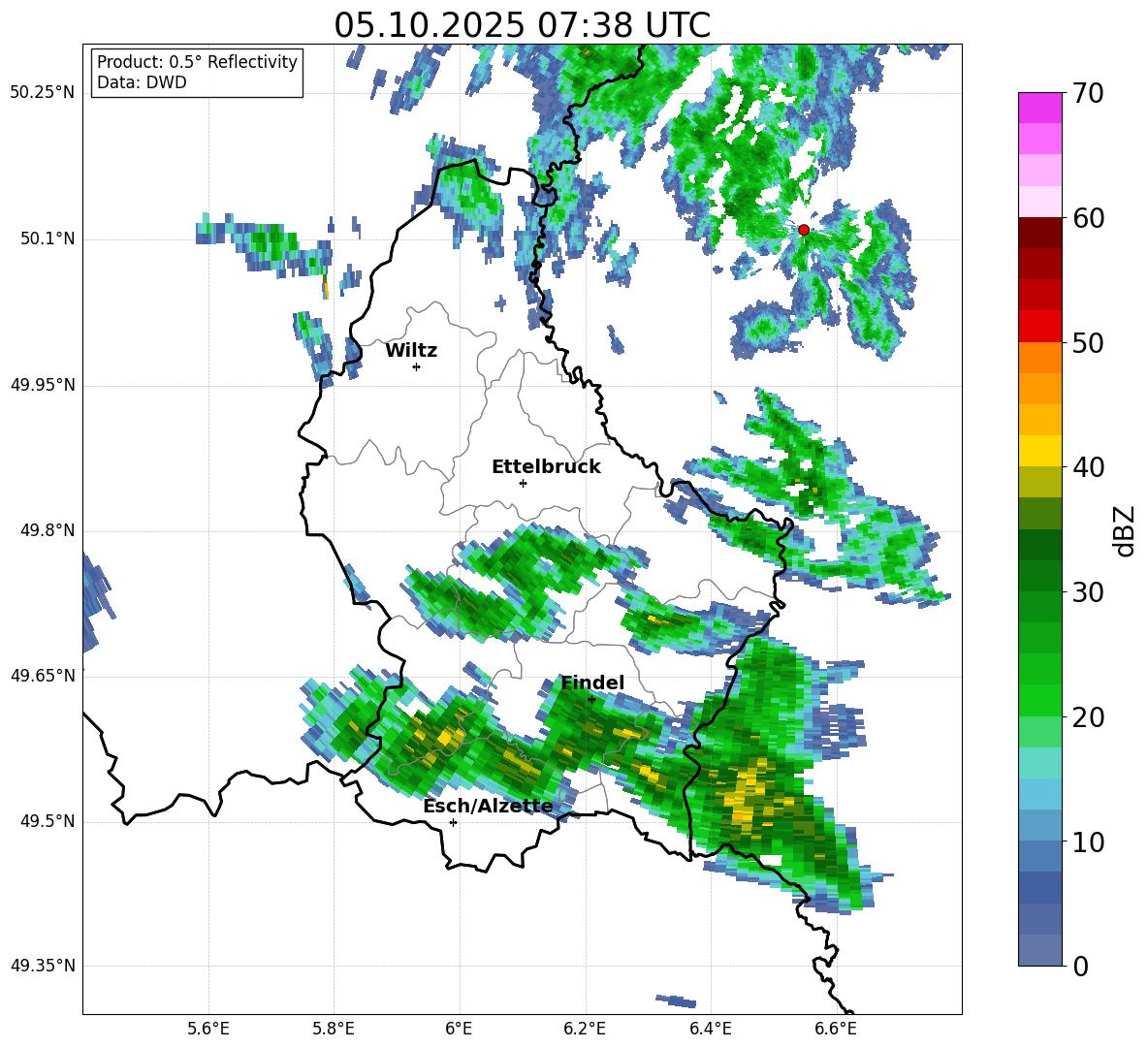Click the colorbar tick label "70"
The image size is (1148, 1048).
[x=1088, y=94]
